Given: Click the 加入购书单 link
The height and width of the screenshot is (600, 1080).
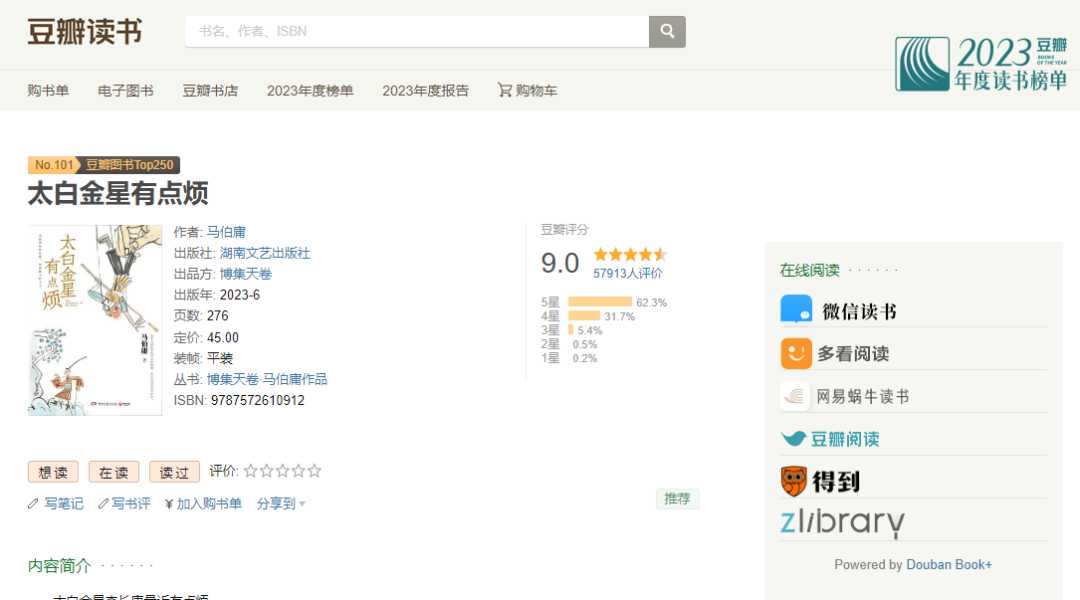Looking at the screenshot, I should pyautogui.click(x=209, y=504).
